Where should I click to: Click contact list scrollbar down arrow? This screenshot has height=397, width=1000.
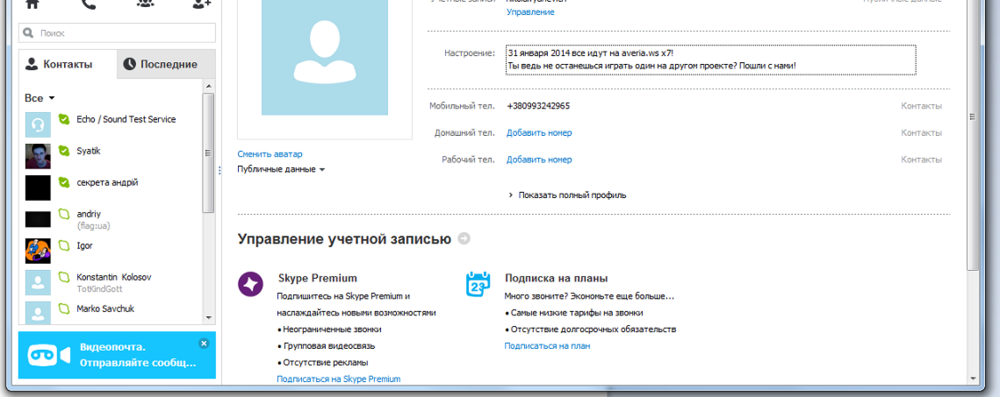tap(208, 317)
